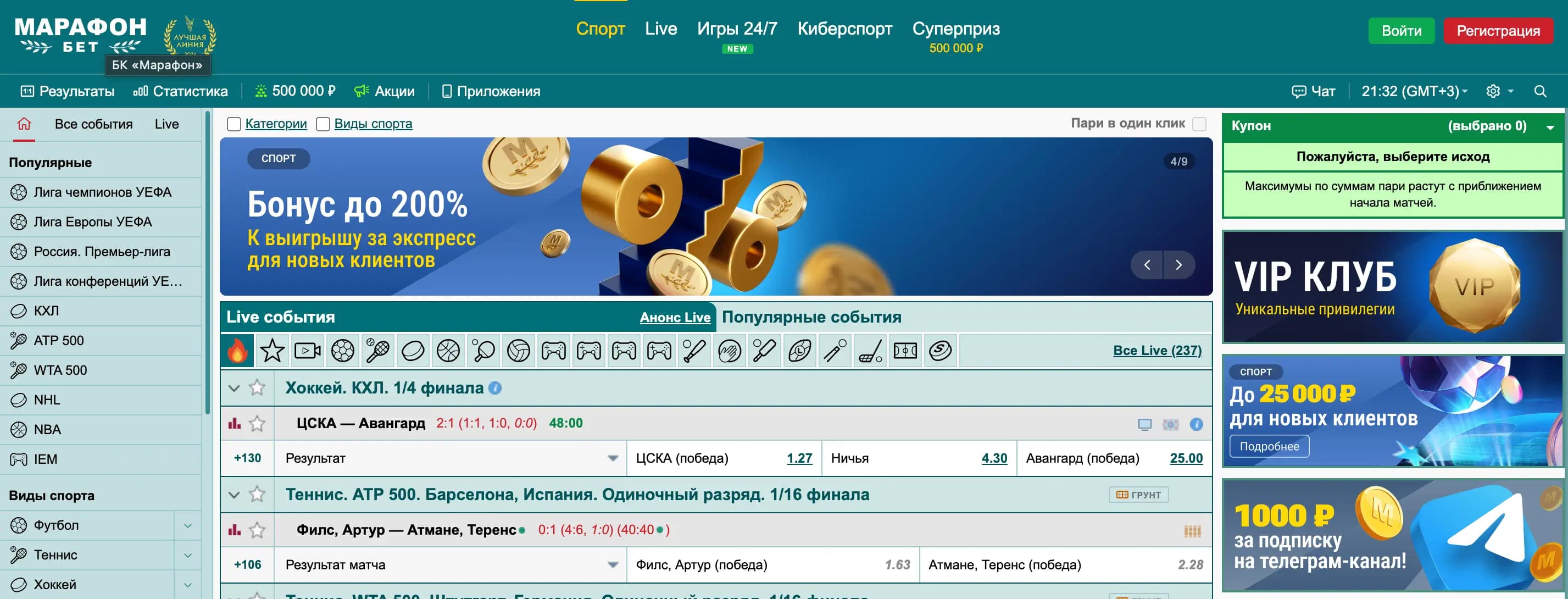Open the Игры 24/7 section

coord(737,29)
